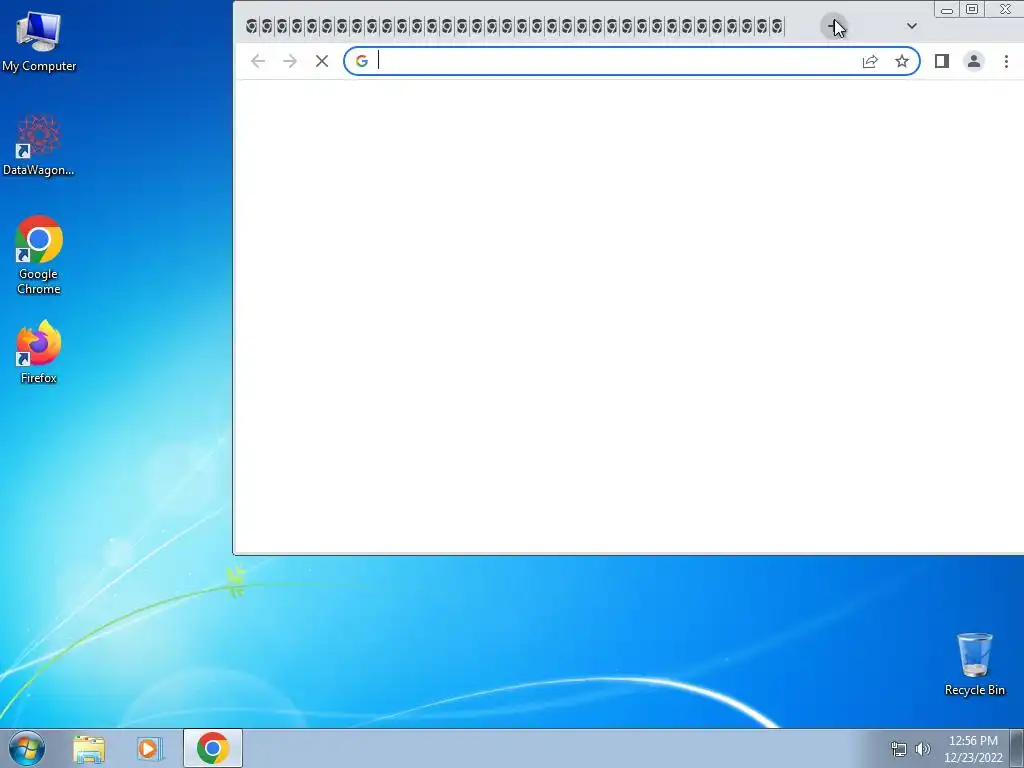Open Windows Media Player from taskbar
This screenshot has width=1024, height=768.
[149, 749]
